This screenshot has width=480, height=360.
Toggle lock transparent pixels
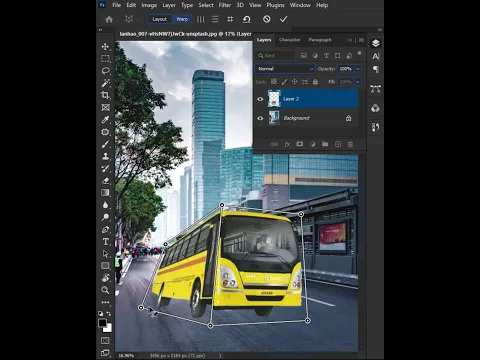[x=274, y=81]
